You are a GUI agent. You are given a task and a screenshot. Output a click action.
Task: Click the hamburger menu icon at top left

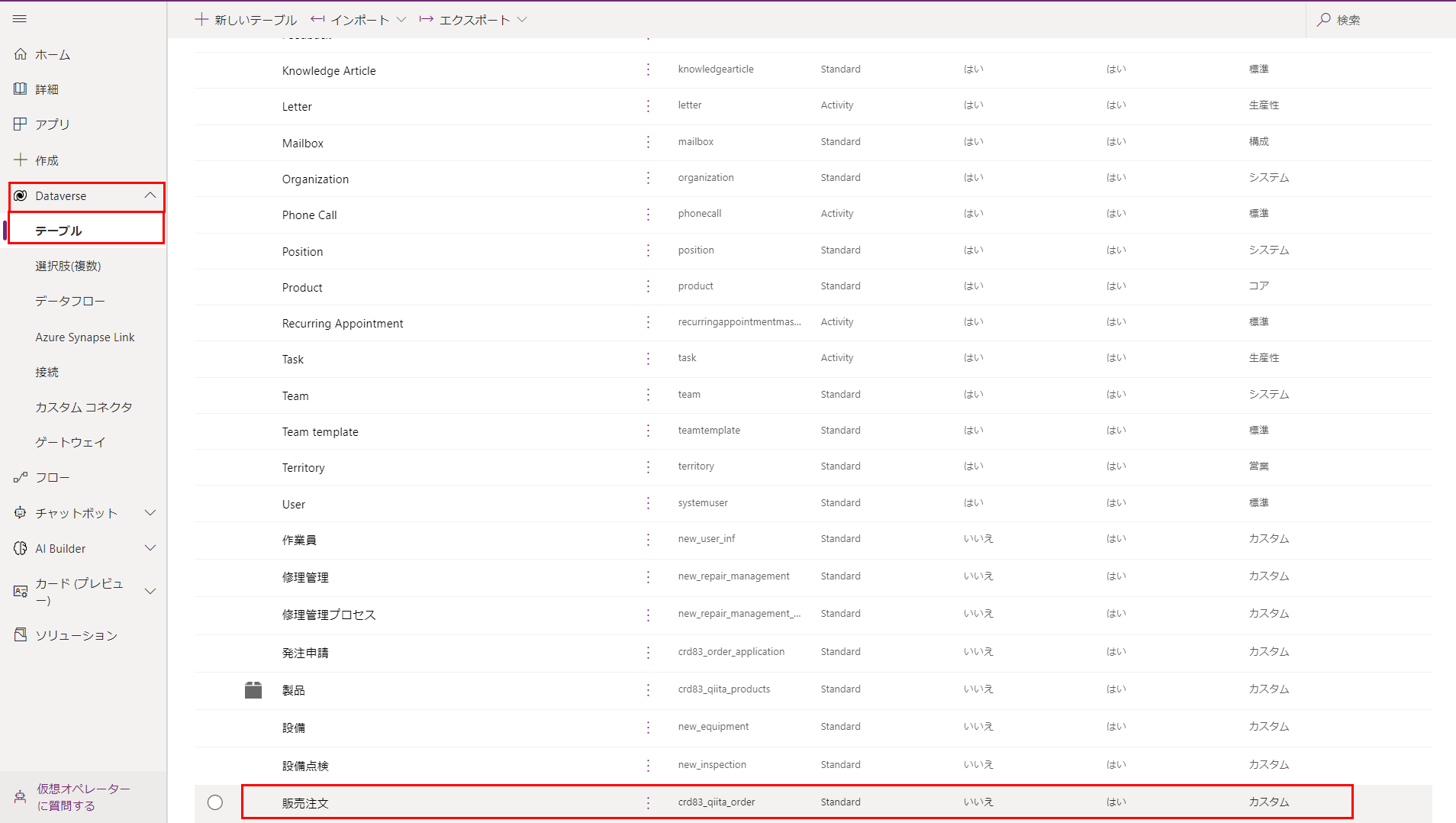click(x=20, y=18)
